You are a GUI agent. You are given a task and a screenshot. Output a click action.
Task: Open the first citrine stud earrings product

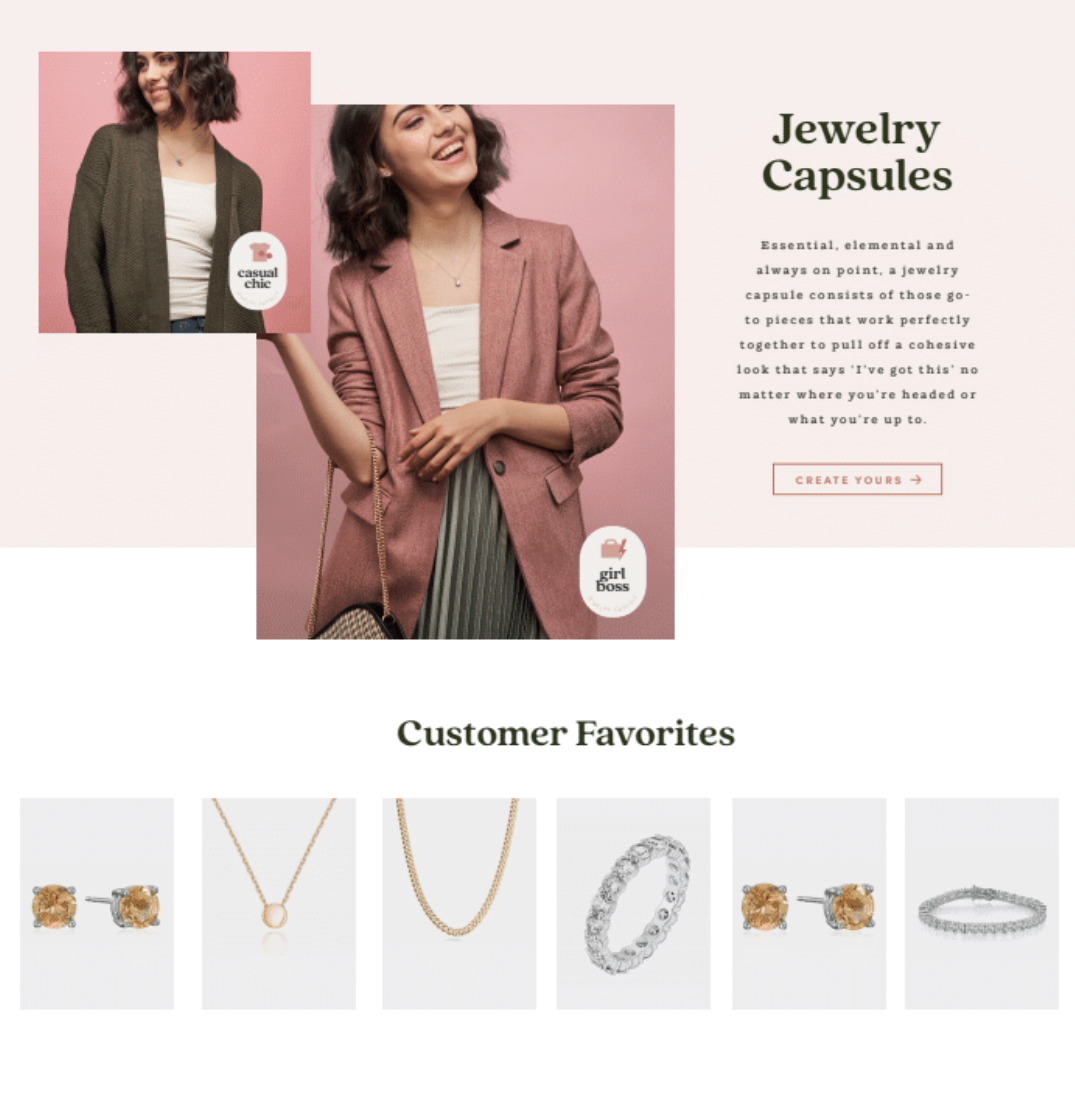point(97,903)
